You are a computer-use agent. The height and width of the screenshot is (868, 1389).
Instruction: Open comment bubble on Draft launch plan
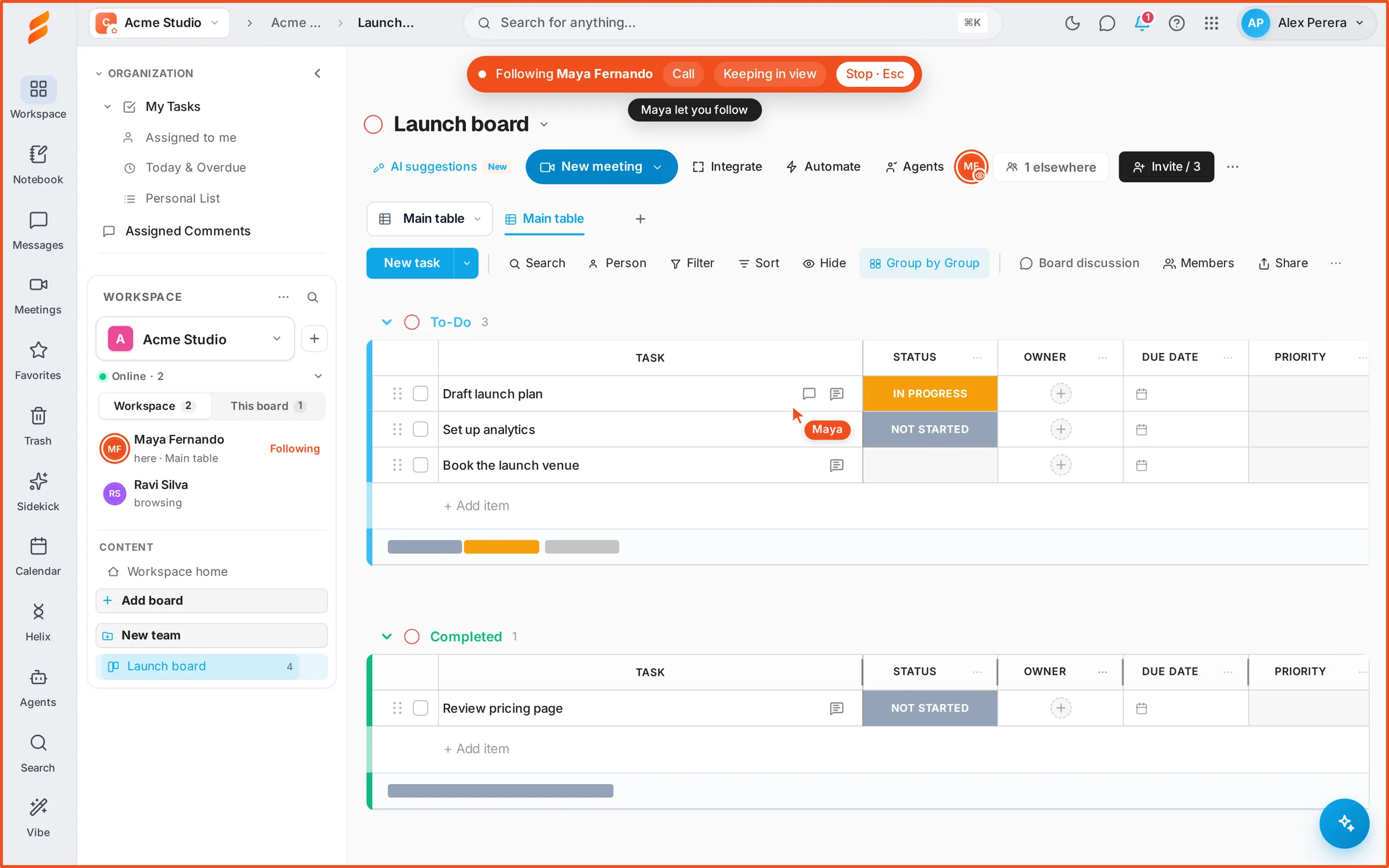[809, 393]
